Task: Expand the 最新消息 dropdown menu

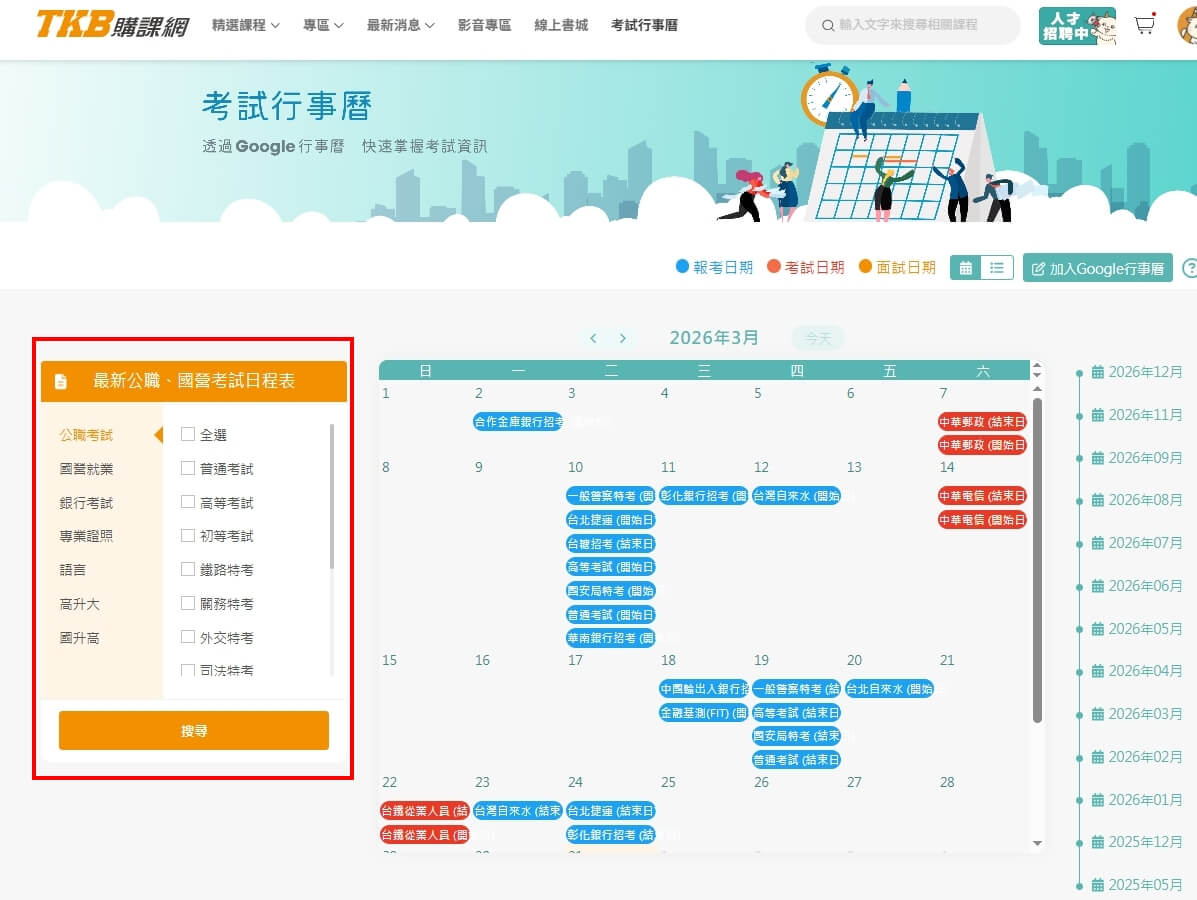Action: 400,25
